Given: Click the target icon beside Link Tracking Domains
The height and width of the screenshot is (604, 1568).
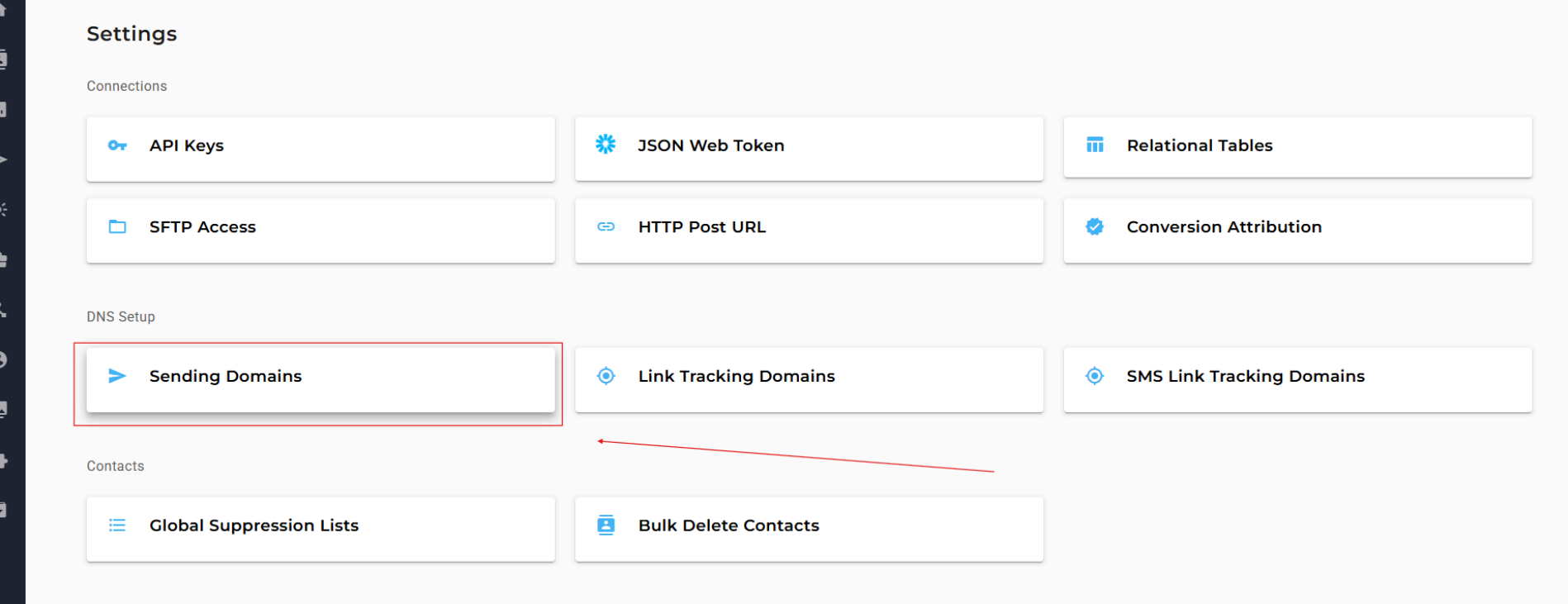Looking at the screenshot, I should [x=606, y=376].
